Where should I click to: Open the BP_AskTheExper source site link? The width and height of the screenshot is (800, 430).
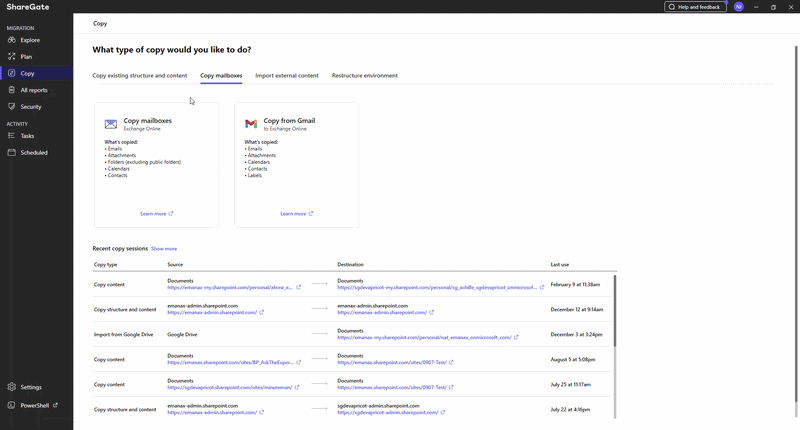[231, 363]
